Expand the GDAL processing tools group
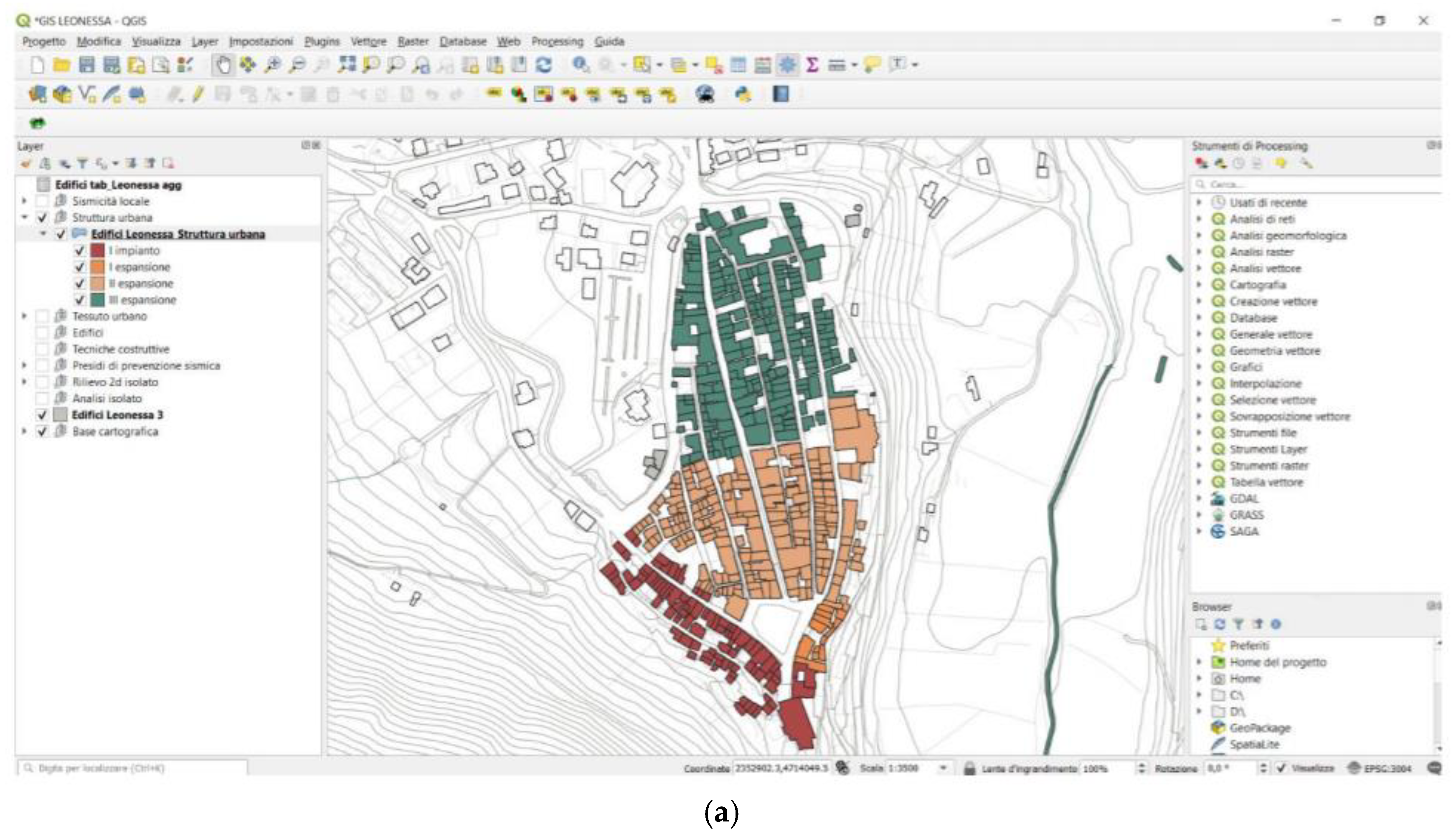This screenshot has height=834, width=1456. coord(1199,499)
